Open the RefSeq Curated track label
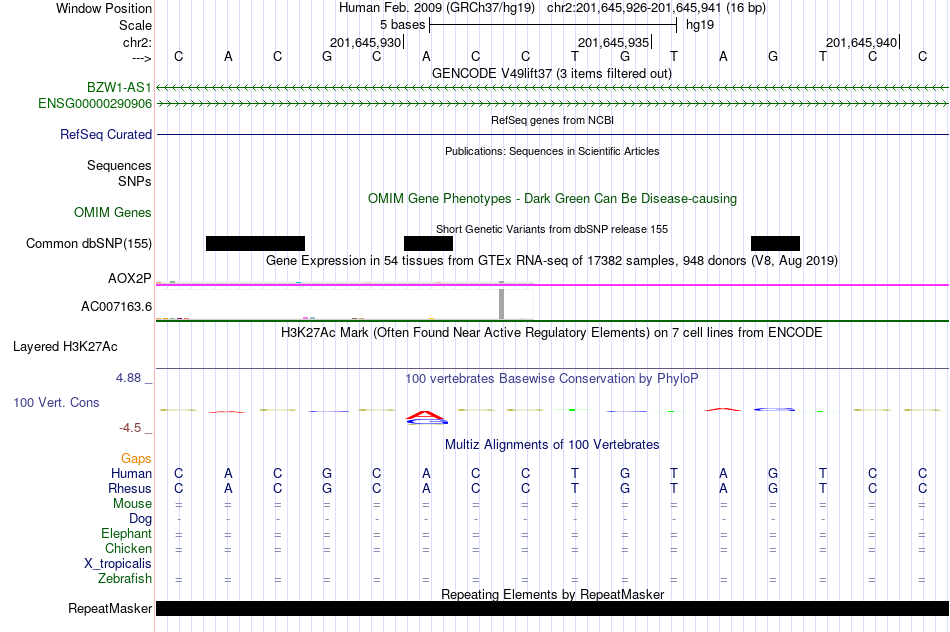This screenshot has width=950, height=632. (105, 135)
